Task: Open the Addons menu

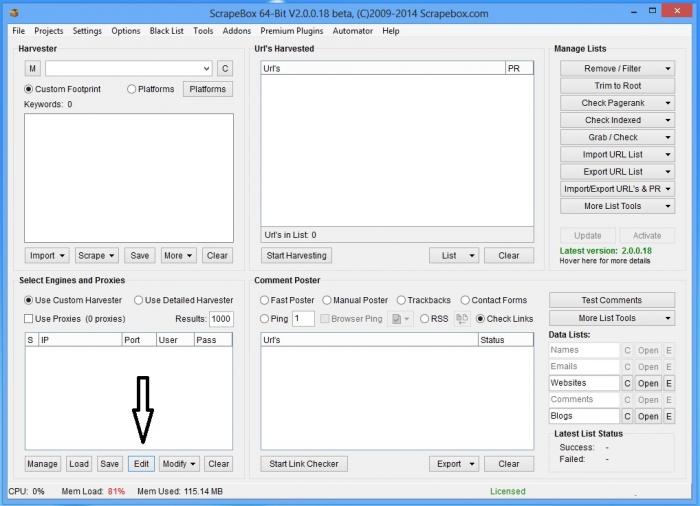Action: coord(237,31)
